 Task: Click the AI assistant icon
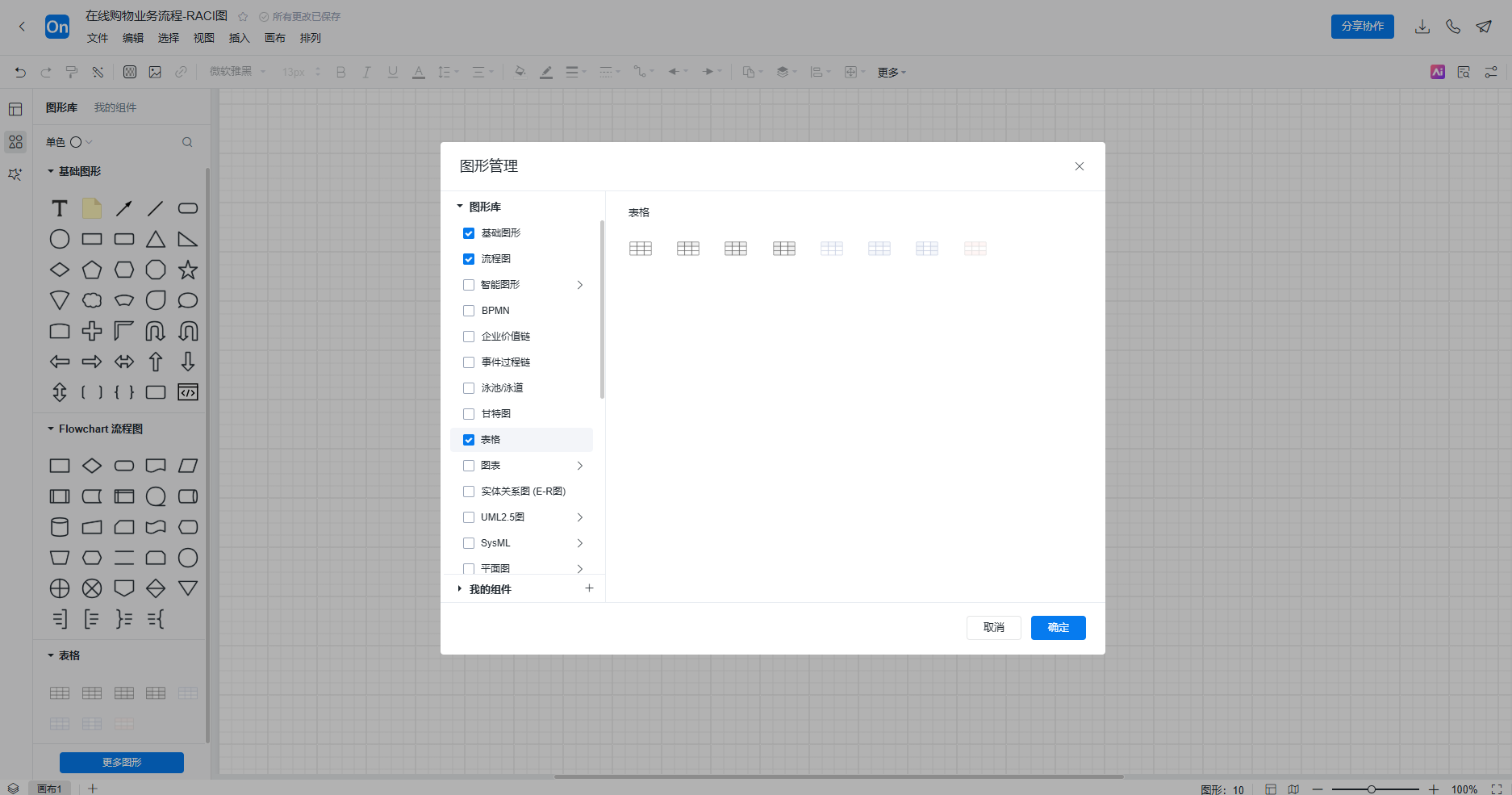point(1437,72)
